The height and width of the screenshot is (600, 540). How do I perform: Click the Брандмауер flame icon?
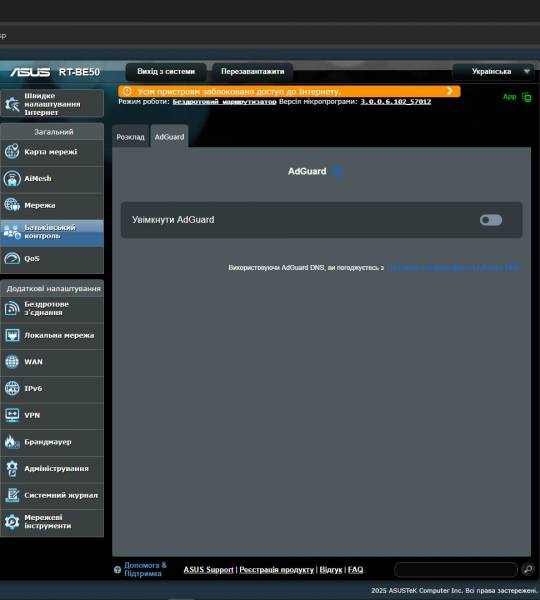[x=12, y=442]
